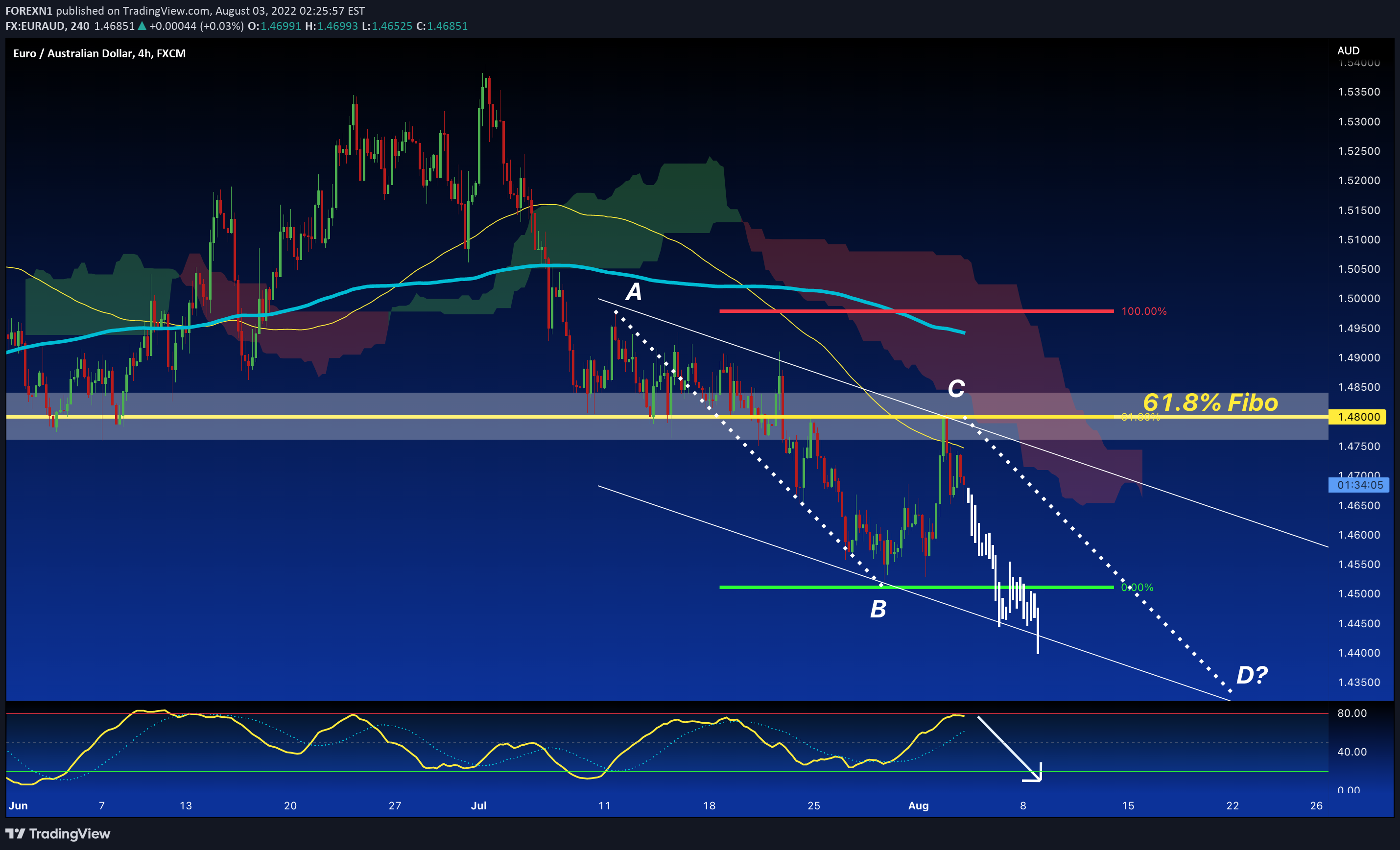Click the 1.45000 price axis value
This screenshot has height=850, width=1400.
(1358, 593)
